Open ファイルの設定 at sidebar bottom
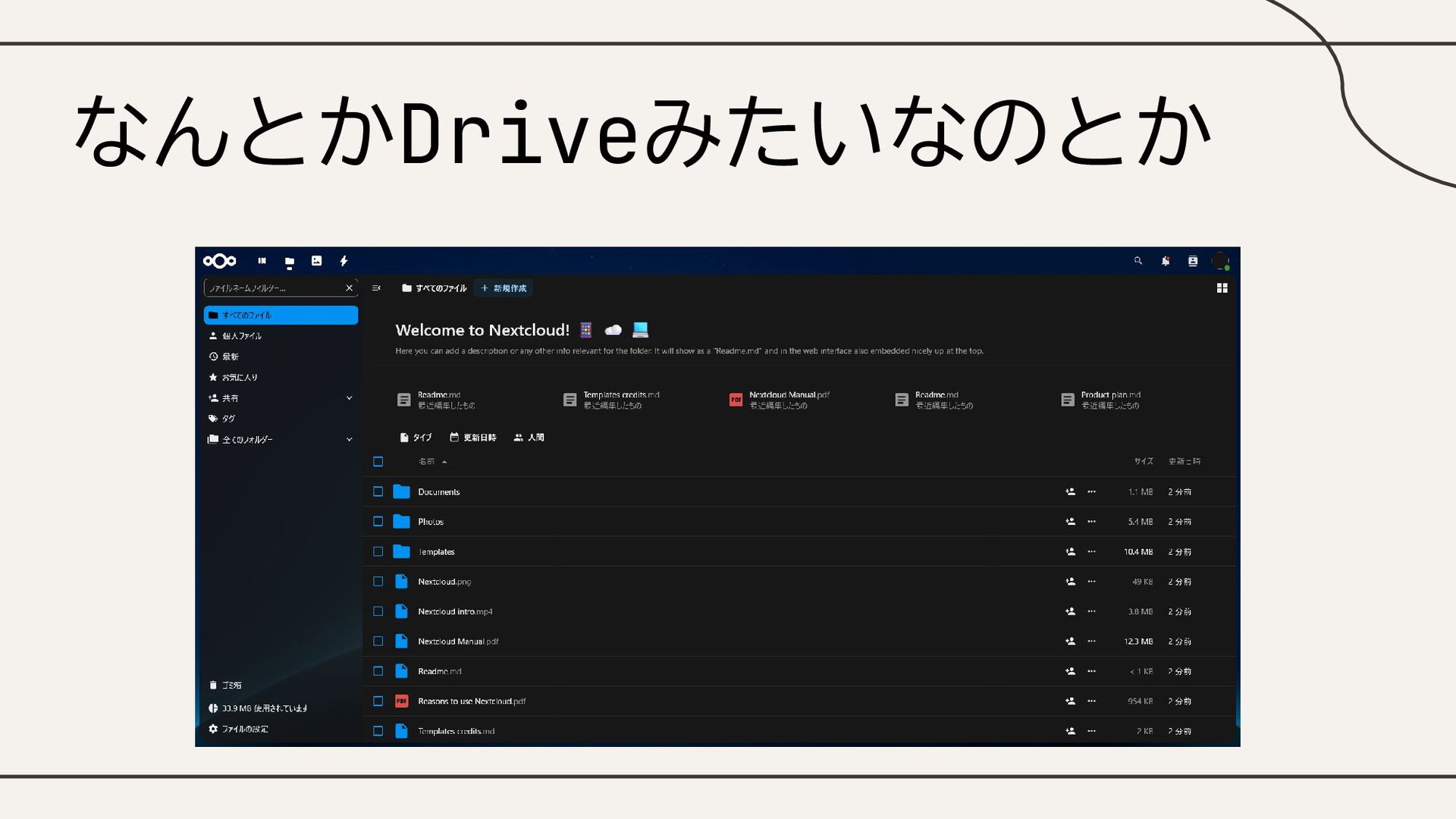The height and width of the screenshot is (819, 1456). 244,729
